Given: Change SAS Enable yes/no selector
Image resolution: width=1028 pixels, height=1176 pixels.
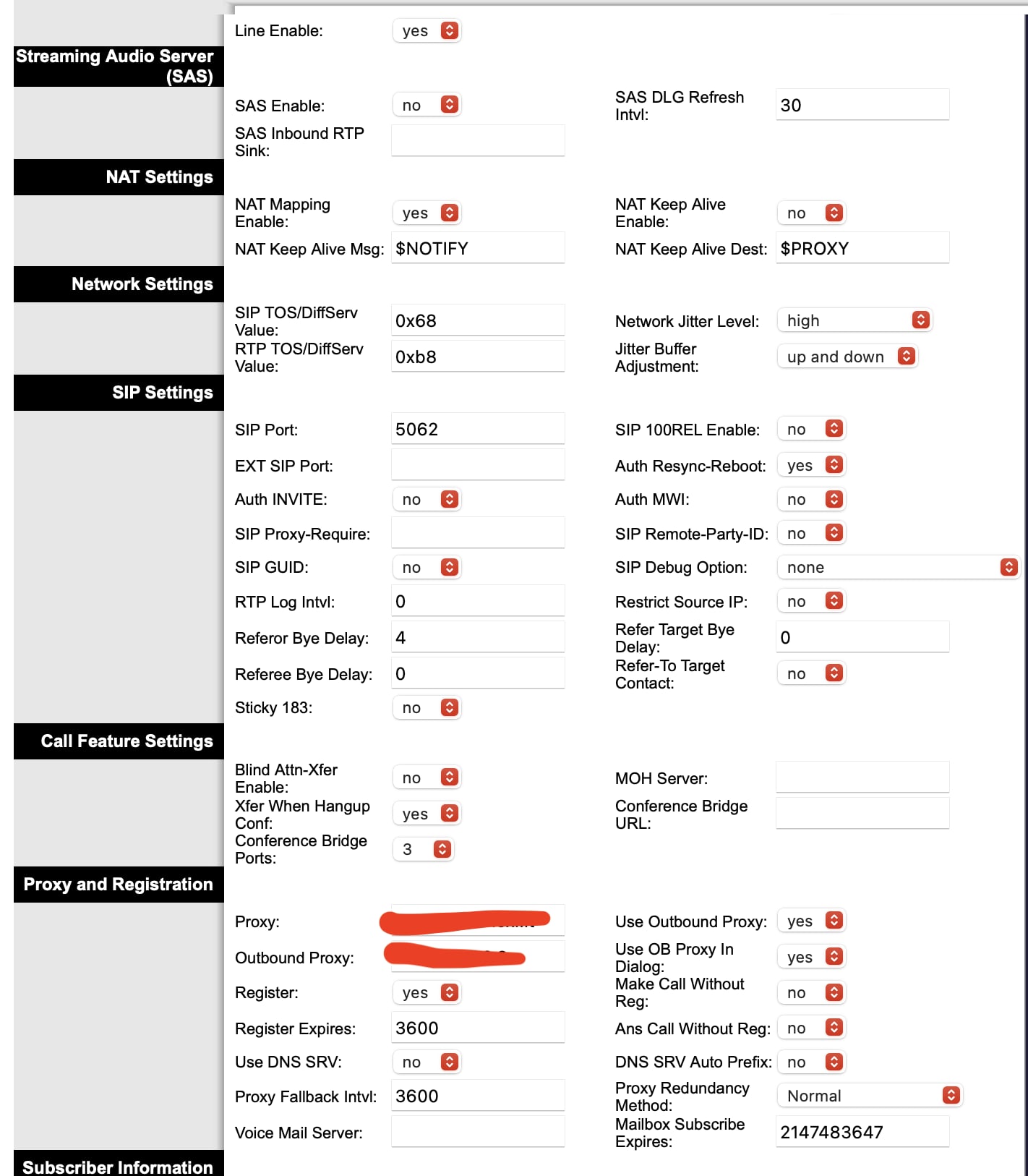Looking at the screenshot, I should click(427, 105).
